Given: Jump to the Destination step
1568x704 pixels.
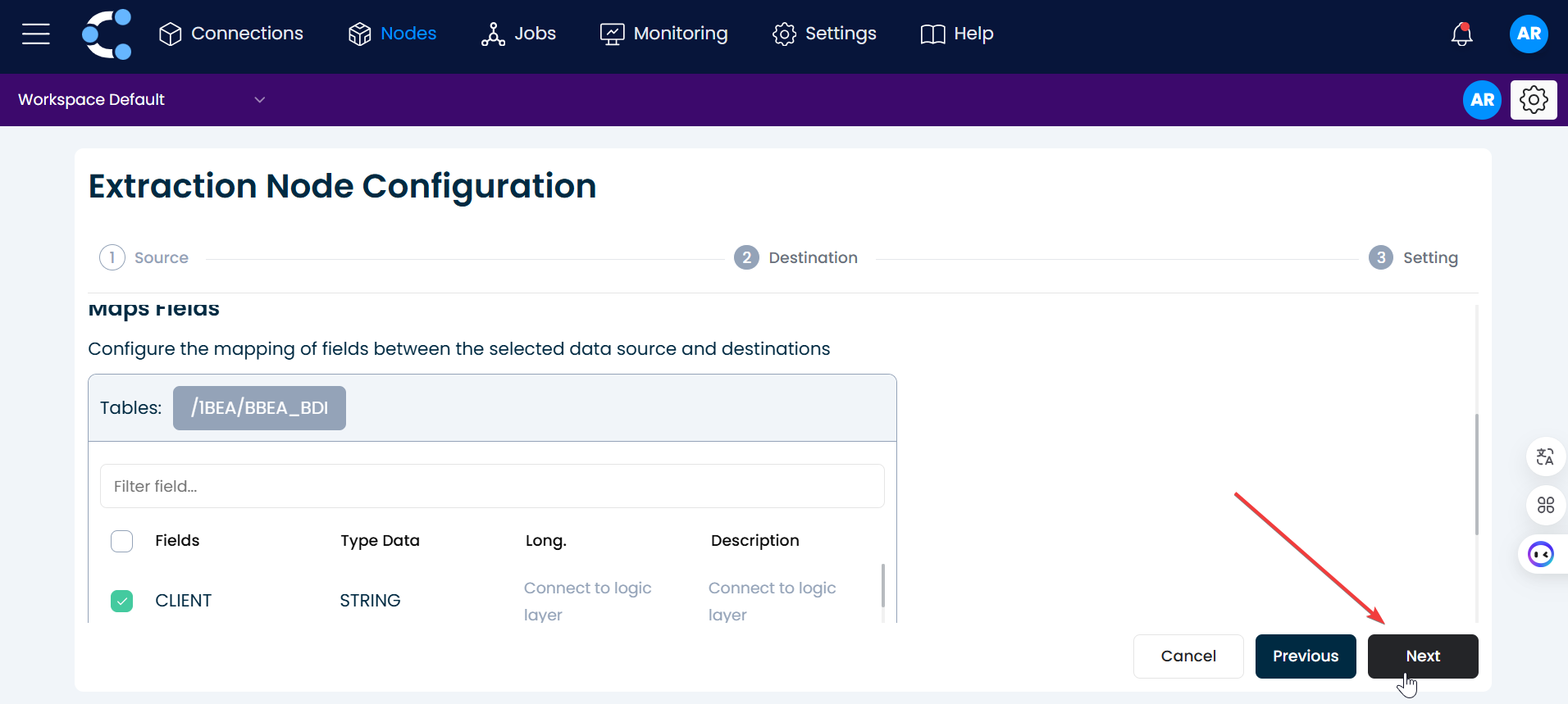Looking at the screenshot, I should coord(795,257).
